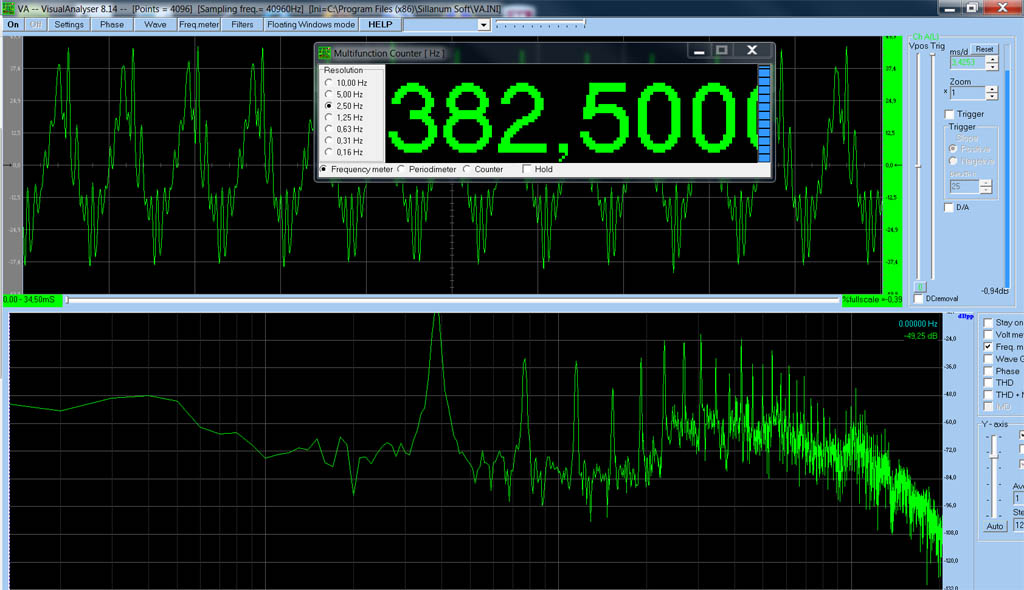The width and height of the screenshot is (1024, 590).
Task: Decrease the Zoom value with down arrow
Action: coord(991,97)
